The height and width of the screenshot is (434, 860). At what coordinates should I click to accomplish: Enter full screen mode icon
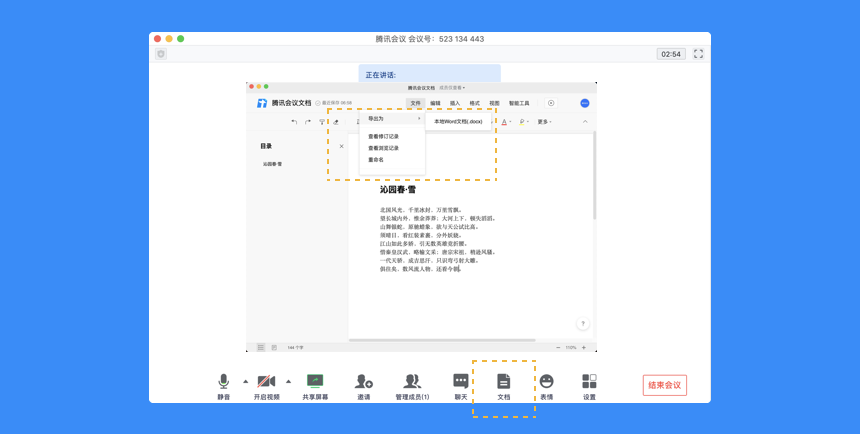click(698, 54)
